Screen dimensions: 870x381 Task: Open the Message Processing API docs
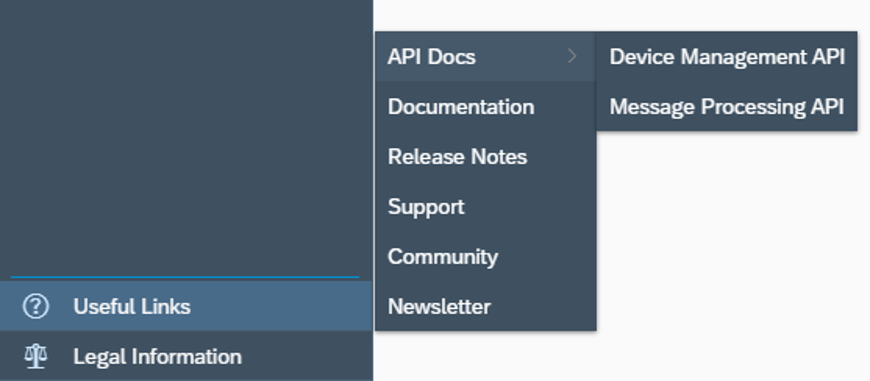[x=727, y=106]
